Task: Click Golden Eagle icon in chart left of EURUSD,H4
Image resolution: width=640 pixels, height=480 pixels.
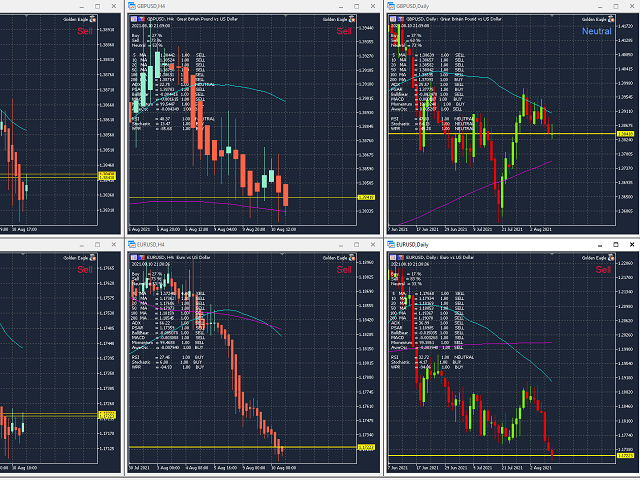Action: point(93,258)
